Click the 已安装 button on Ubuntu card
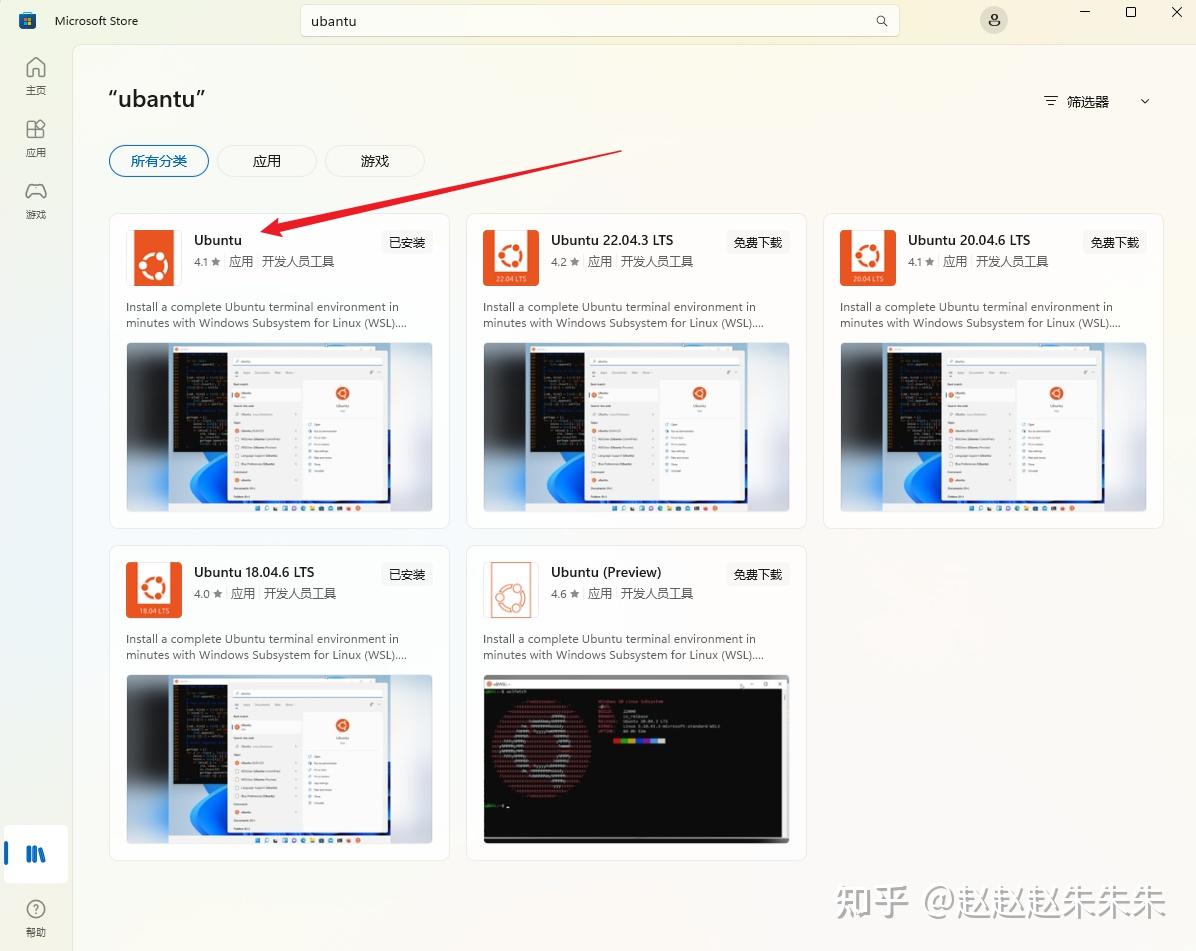Viewport: 1196px width, 951px height. click(407, 243)
